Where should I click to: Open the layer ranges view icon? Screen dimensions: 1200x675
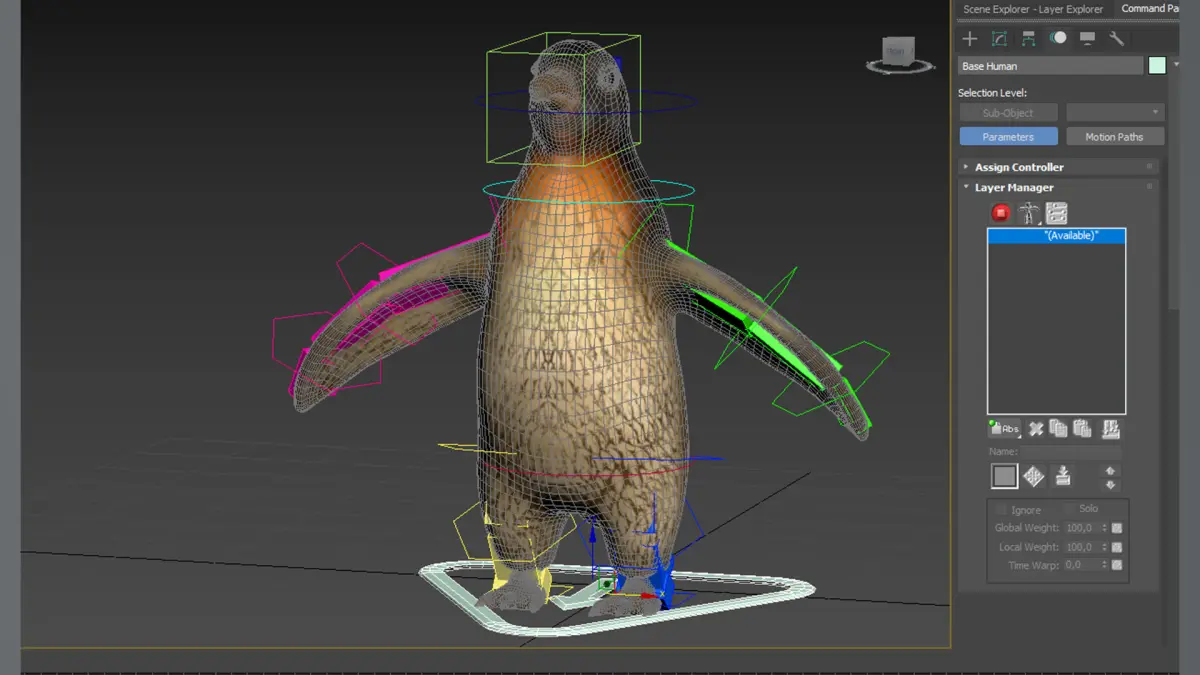click(x=1056, y=212)
